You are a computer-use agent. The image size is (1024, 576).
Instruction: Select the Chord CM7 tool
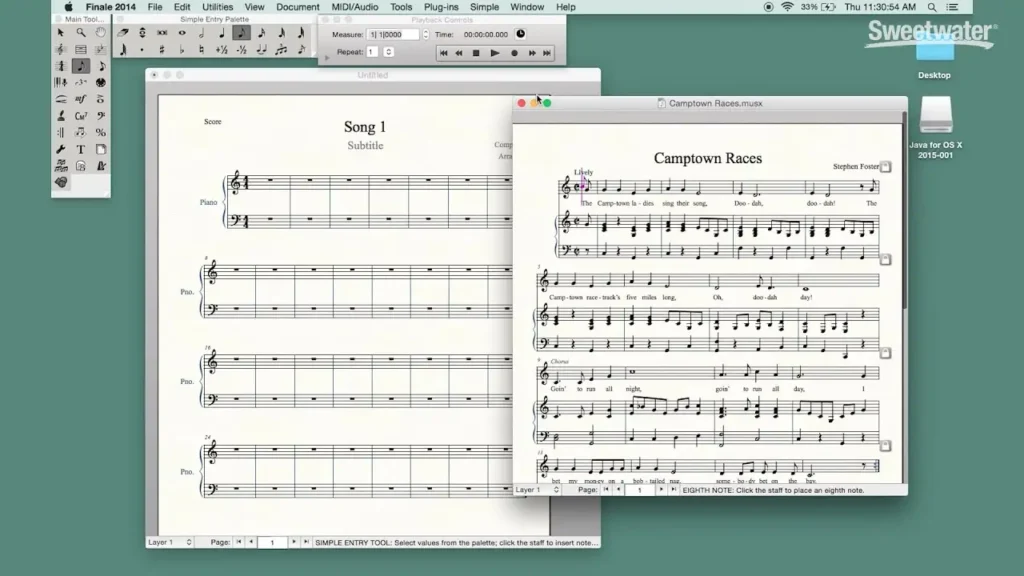coord(80,116)
